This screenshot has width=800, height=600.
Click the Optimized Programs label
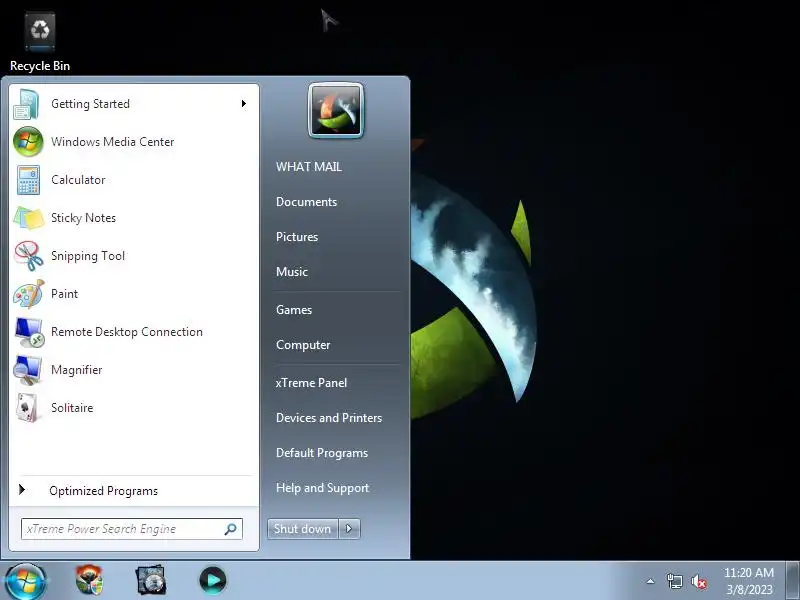tap(104, 491)
